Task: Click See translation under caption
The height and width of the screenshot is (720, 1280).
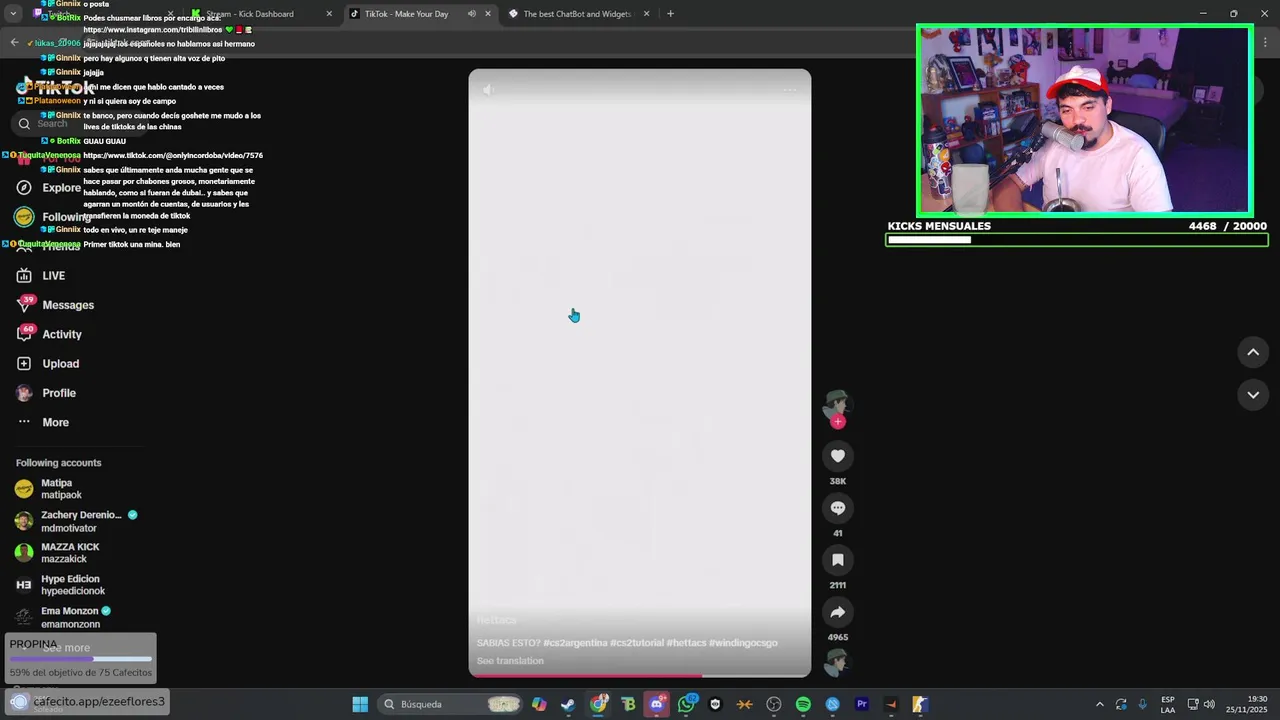Action: pyautogui.click(x=510, y=661)
